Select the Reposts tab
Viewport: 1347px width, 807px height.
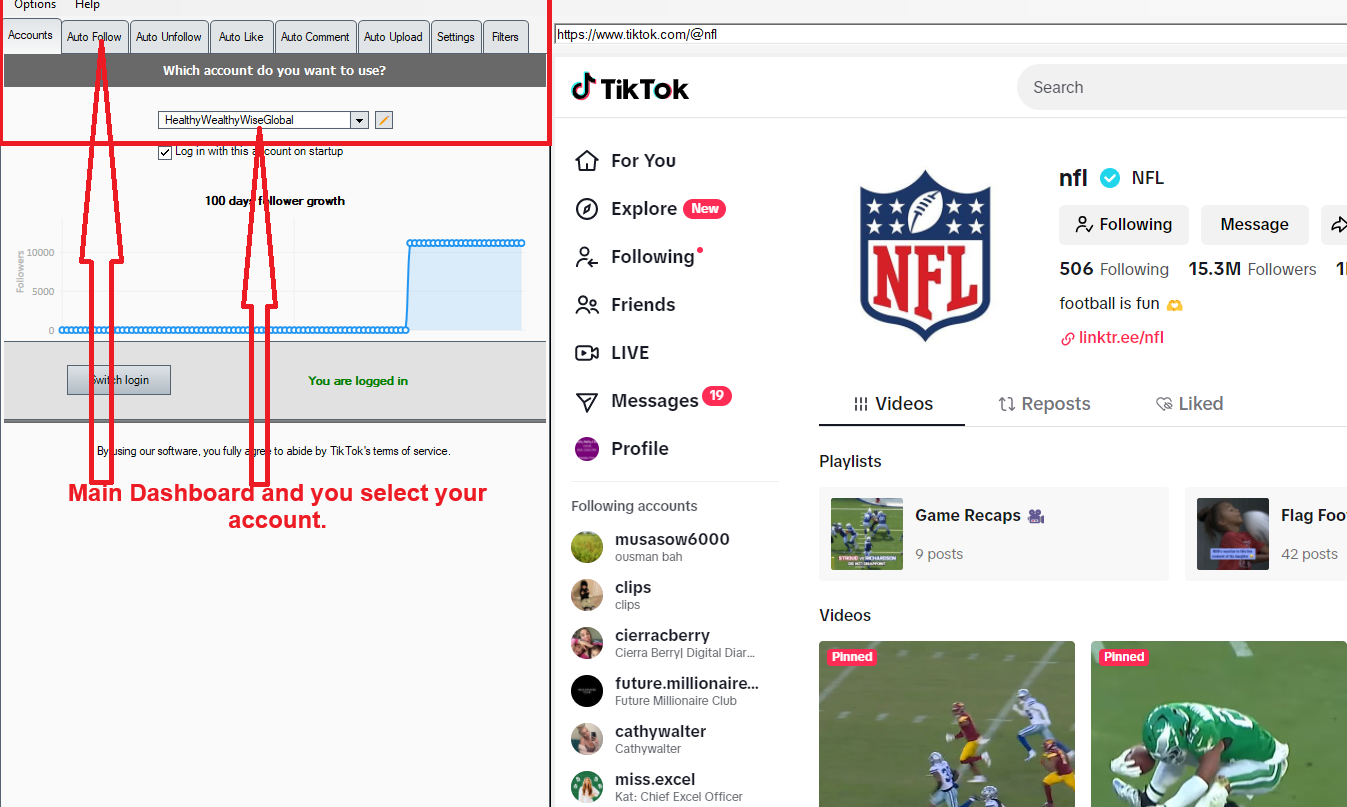coord(1044,404)
